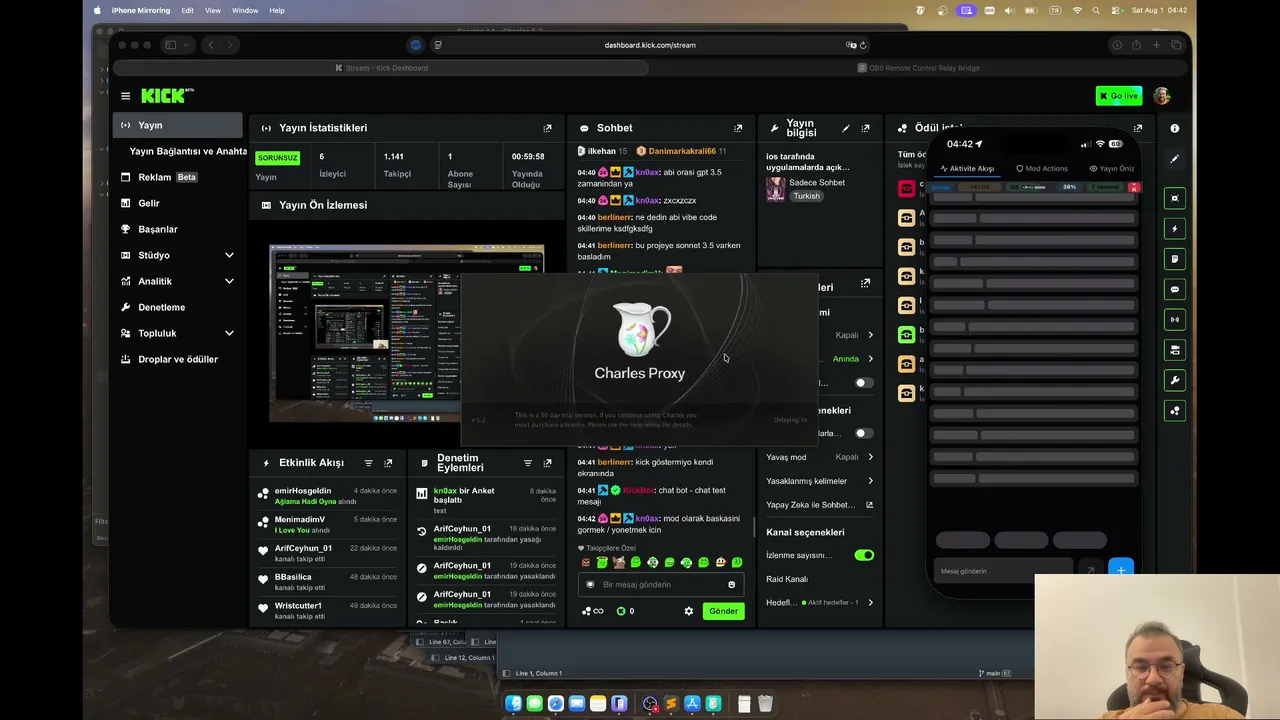Click the green Go live button
This screenshot has width=1280, height=720.
click(x=1119, y=96)
